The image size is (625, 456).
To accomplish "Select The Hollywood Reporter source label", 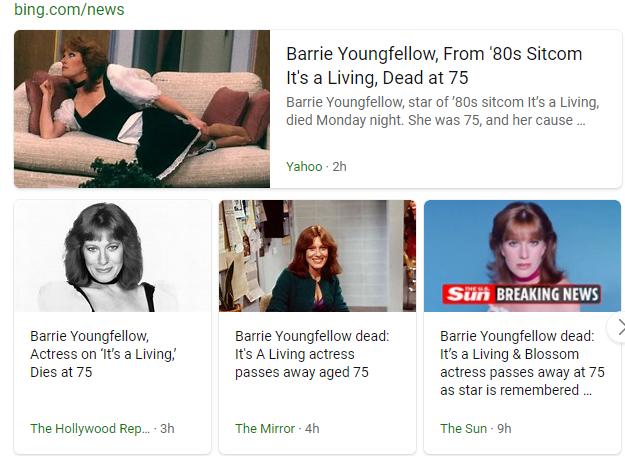I will pyautogui.click(x=89, y=428).
